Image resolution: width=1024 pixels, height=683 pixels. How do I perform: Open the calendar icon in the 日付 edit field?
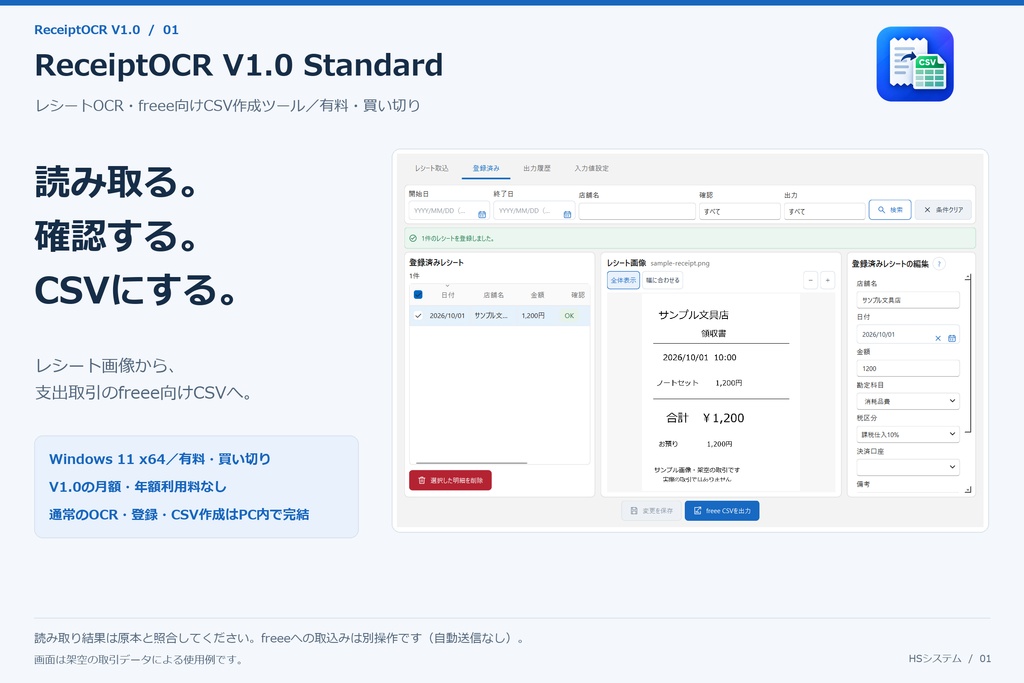pos(952,338)
